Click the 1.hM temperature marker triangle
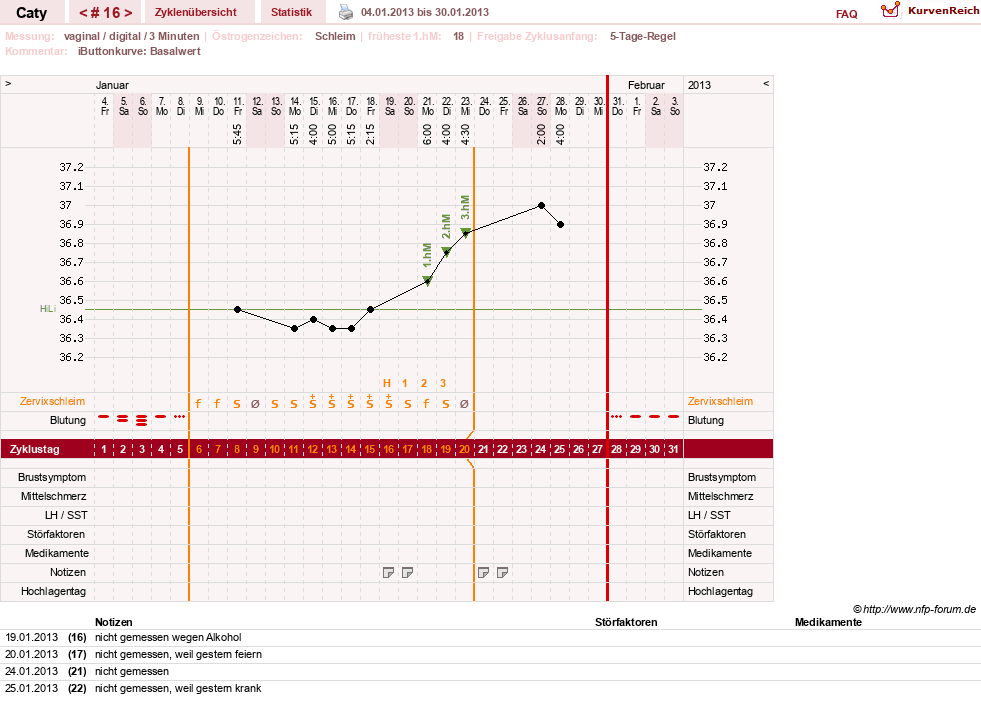Image resolution: width=981 pixels, height=721 pixels. click(x=427, y=280)
